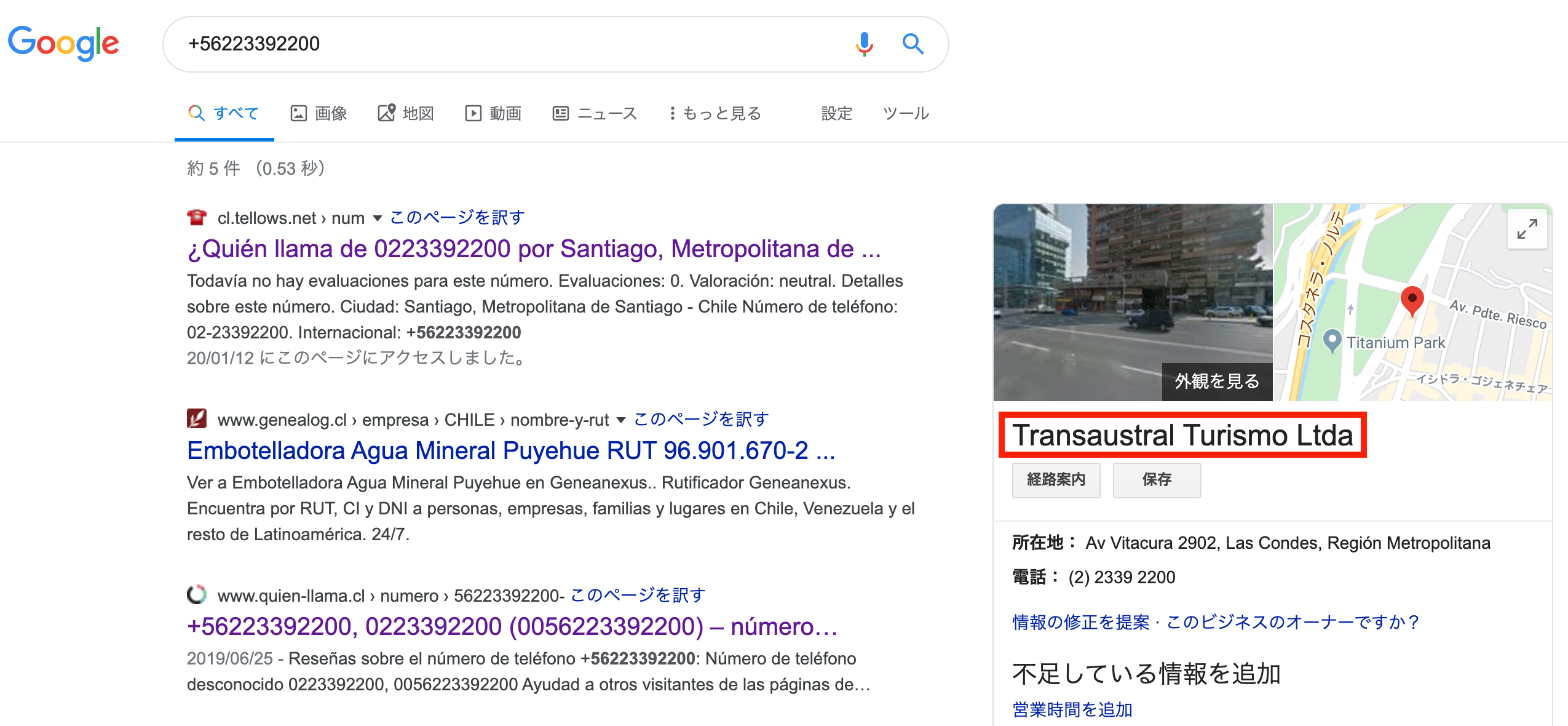Screen dimensions: 1568x726
Task: Click the genealog.cl favicon
Action: 197,419
